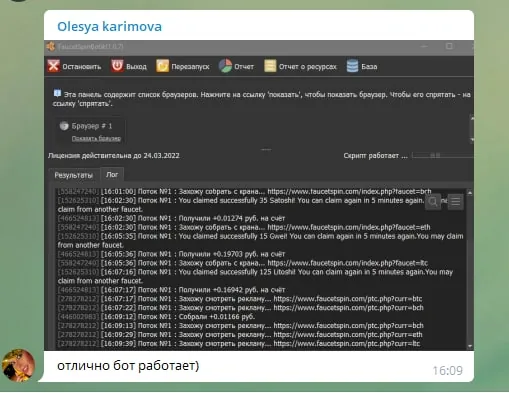This screenshot has height=393, width=509.
Task: Open the Отчет о ресурсах notes icon
Action: 270,66
